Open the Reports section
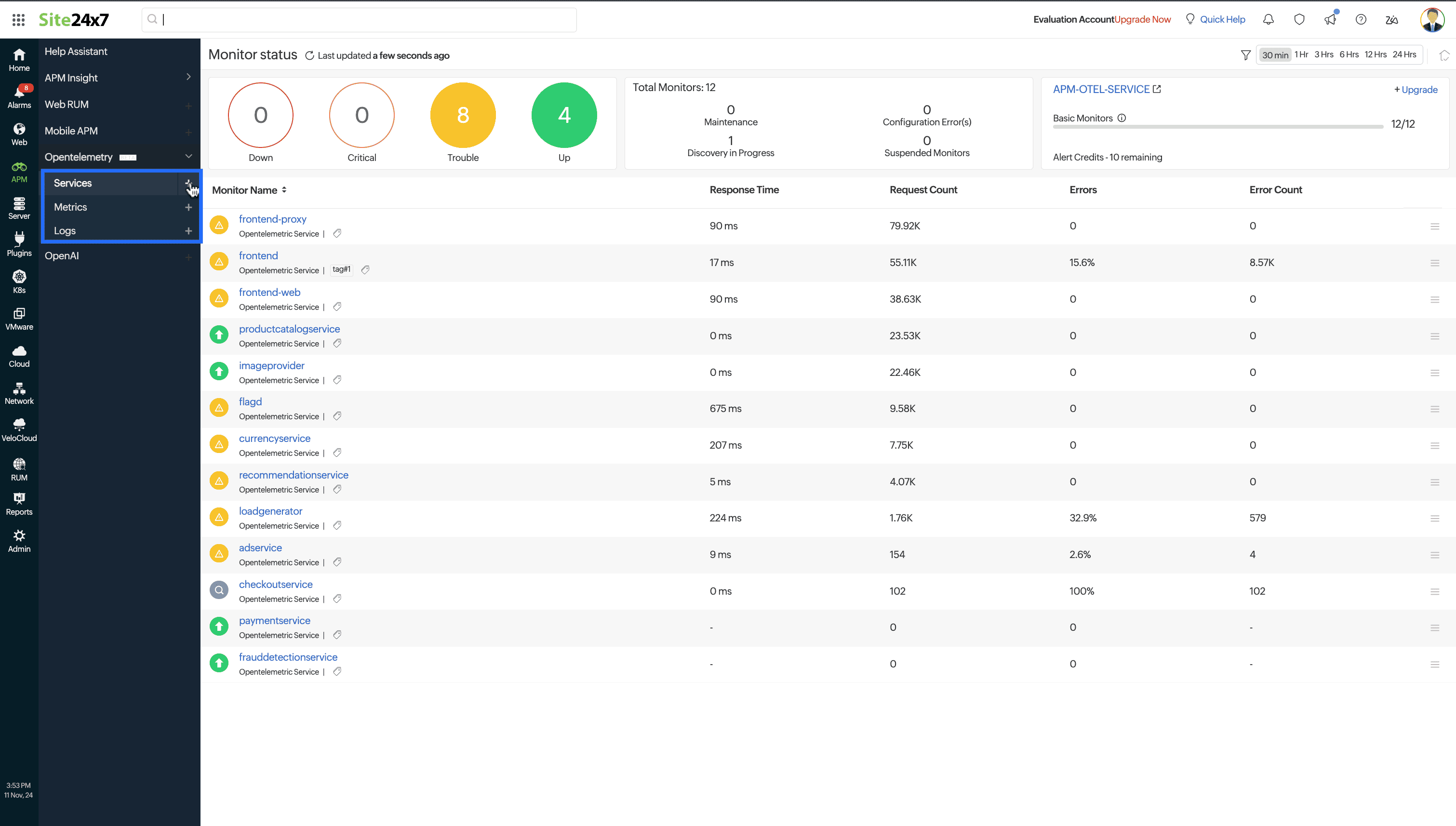This screenshot has width=1456, height=826. [x=19, y=503]
